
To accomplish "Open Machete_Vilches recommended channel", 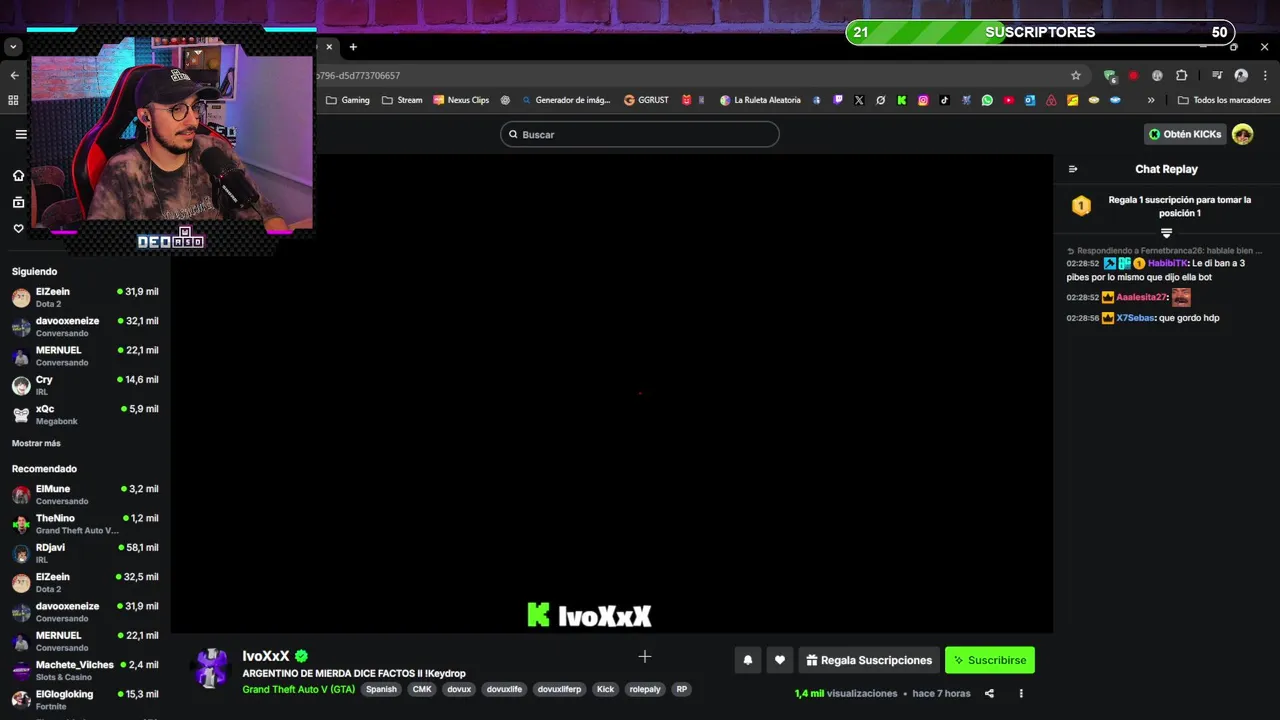I will point(85,670).
